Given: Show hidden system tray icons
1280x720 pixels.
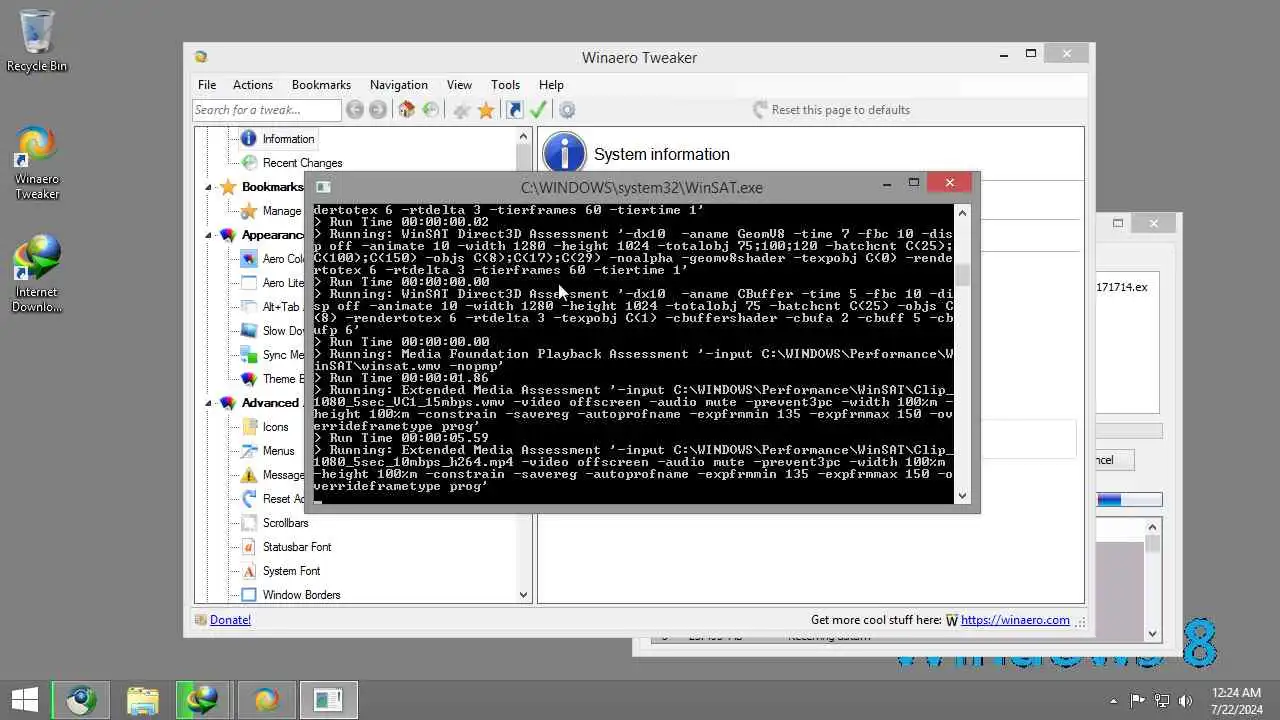Looking at the screenshot, I should coord(1114,701).
